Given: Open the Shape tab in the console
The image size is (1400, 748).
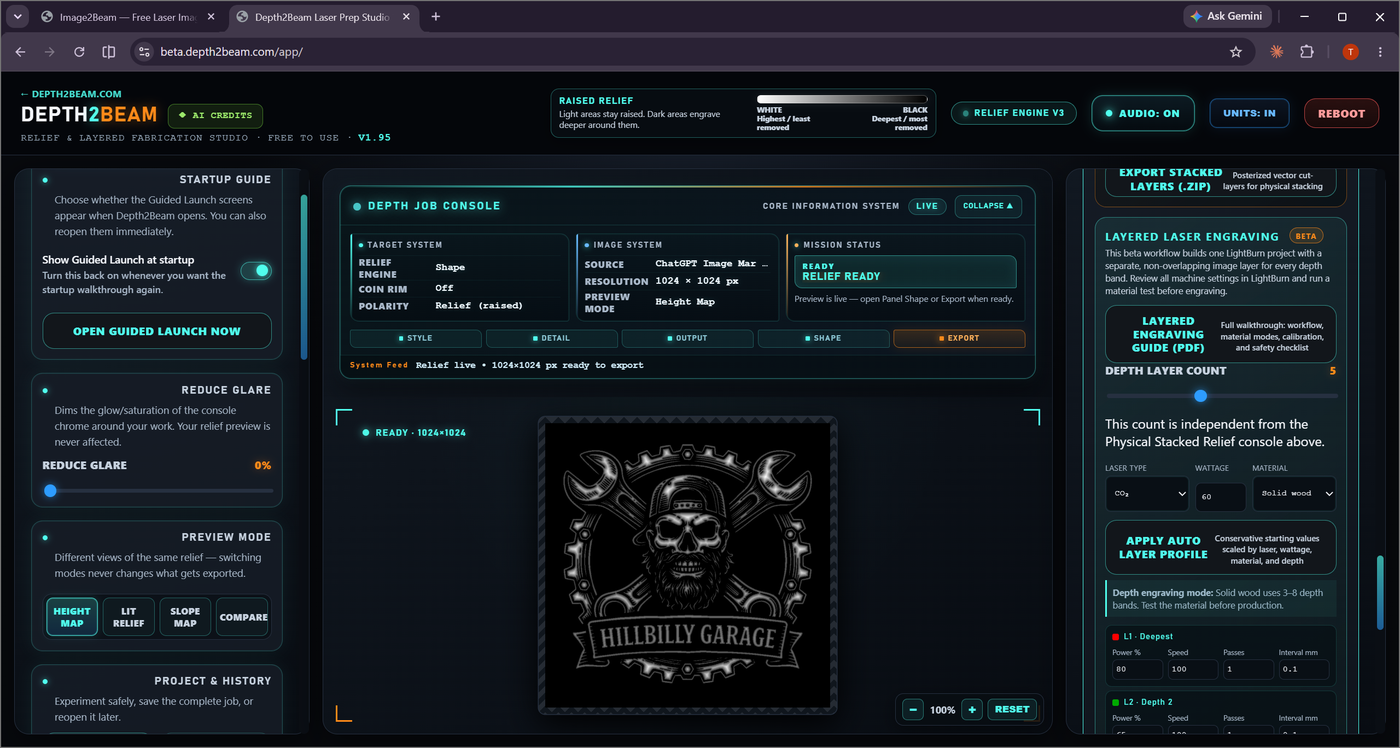Looking at the screenshot, I should (824, 338).
